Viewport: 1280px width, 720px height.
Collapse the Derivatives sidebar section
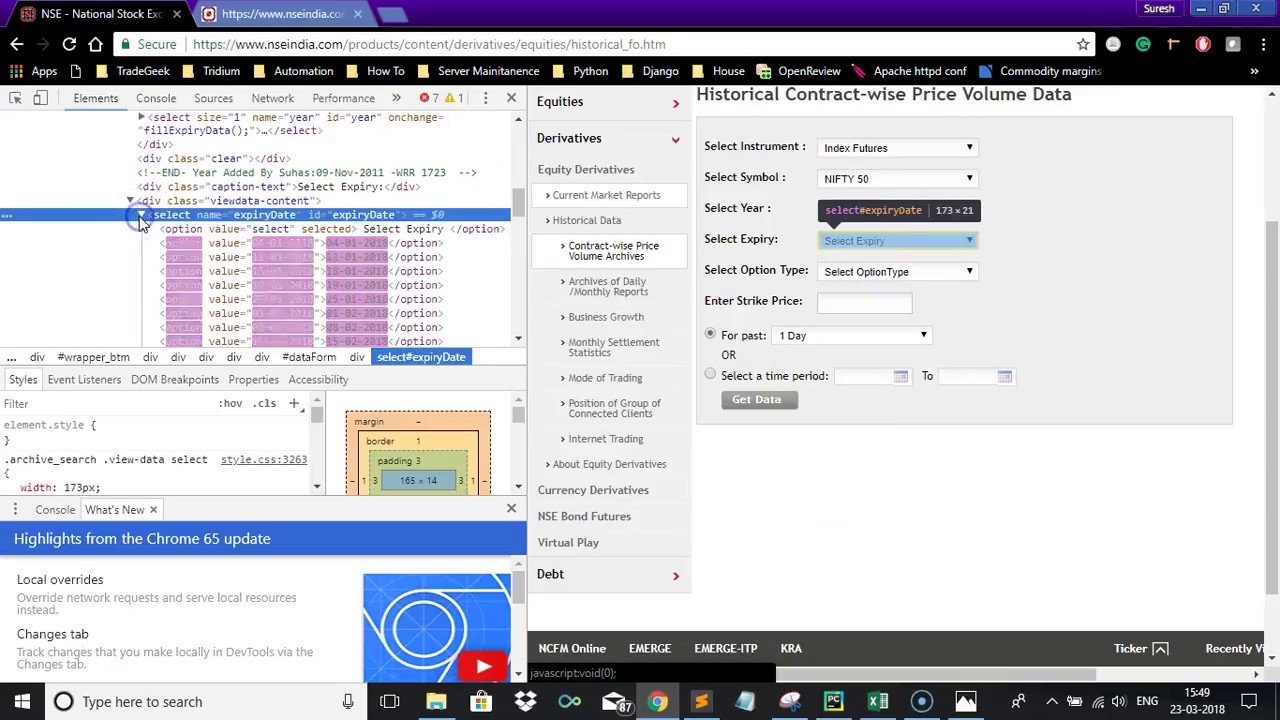[x=675, y=140]
